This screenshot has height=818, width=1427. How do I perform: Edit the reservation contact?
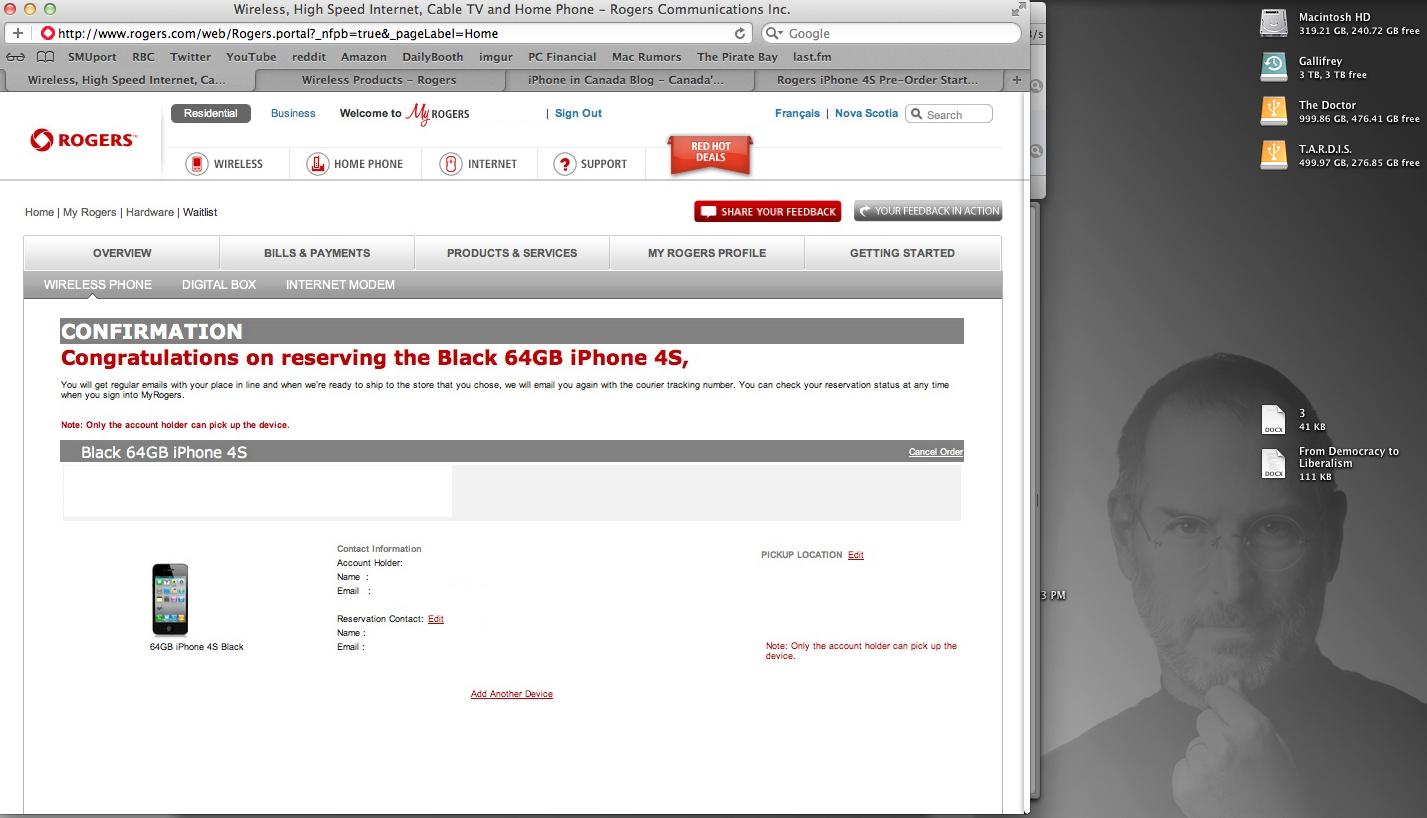click(x=436, y=619)
